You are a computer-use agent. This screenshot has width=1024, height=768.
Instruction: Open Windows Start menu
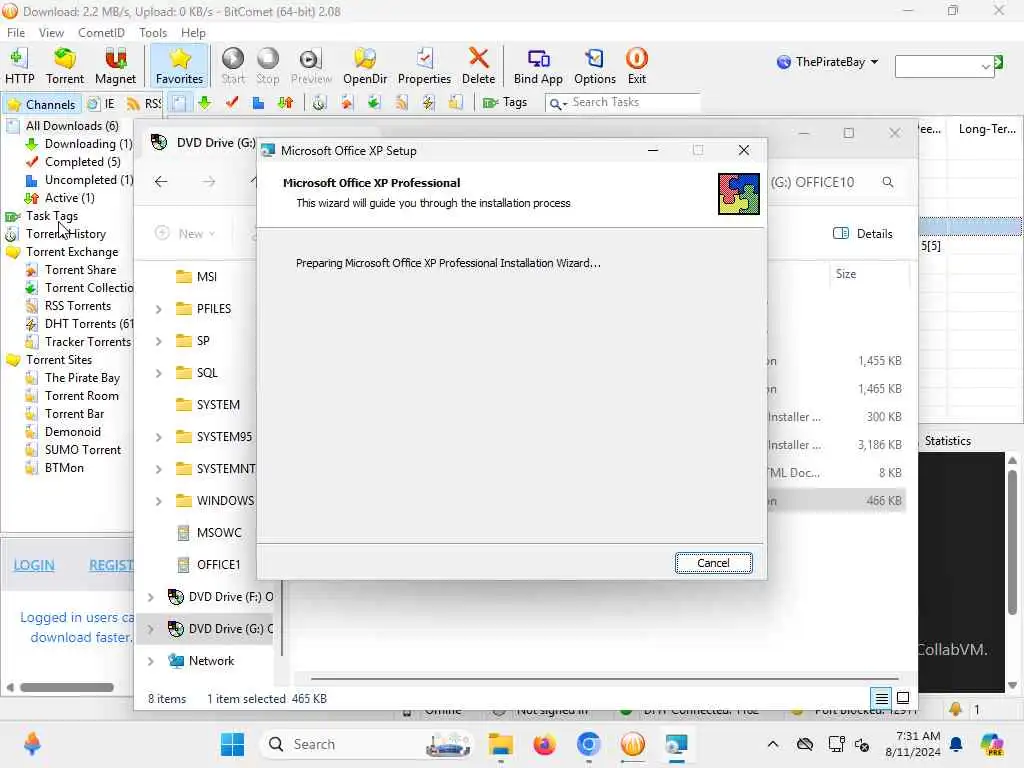coord(232,744)
